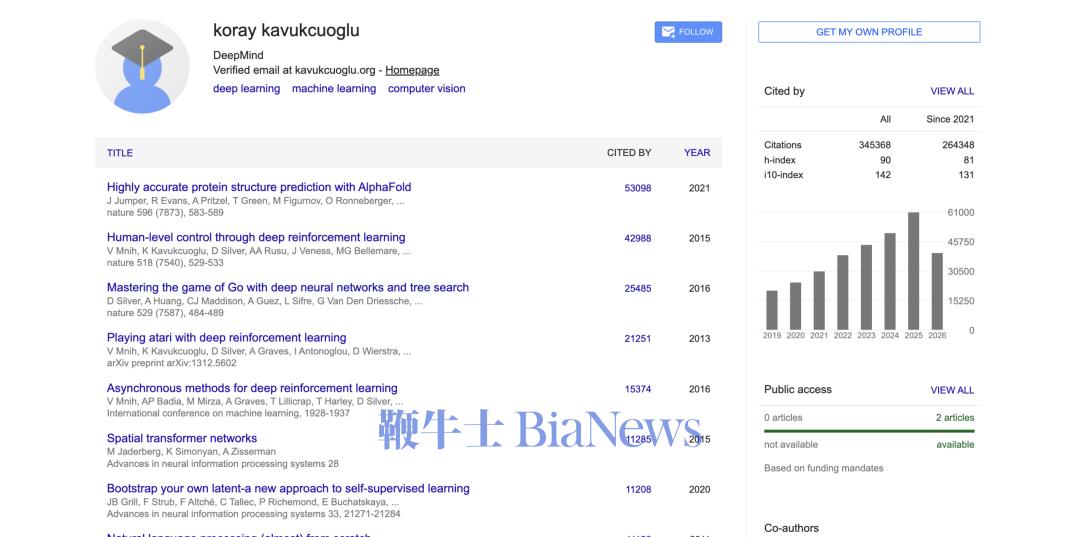
Task: Click citations since 2021 value 264348
Action: click(958, 145)
